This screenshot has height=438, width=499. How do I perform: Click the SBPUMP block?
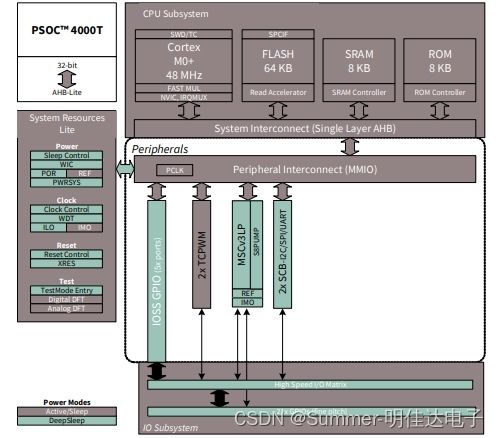(256, 245)
